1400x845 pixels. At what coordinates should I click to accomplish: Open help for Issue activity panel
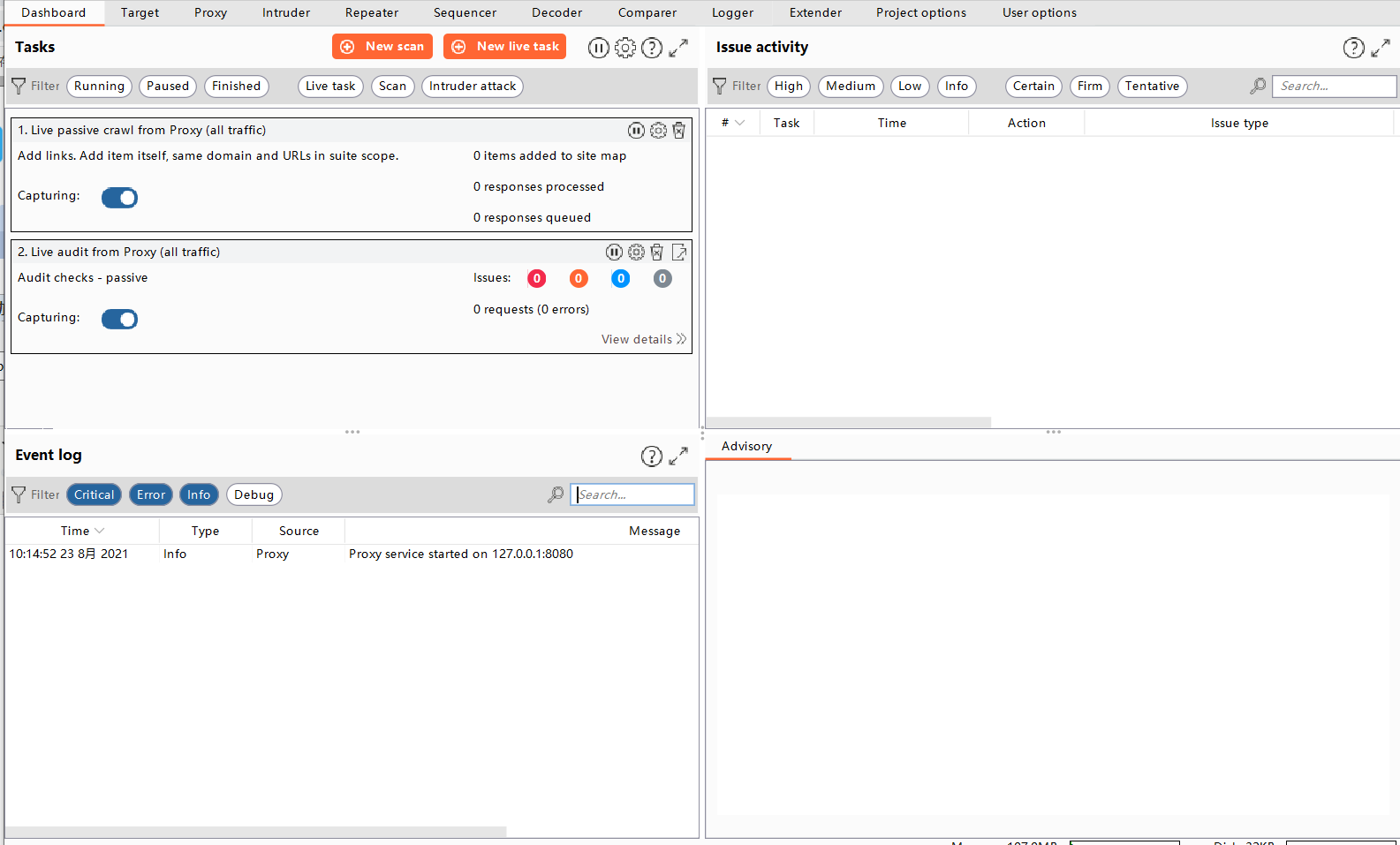(1353, 48)
